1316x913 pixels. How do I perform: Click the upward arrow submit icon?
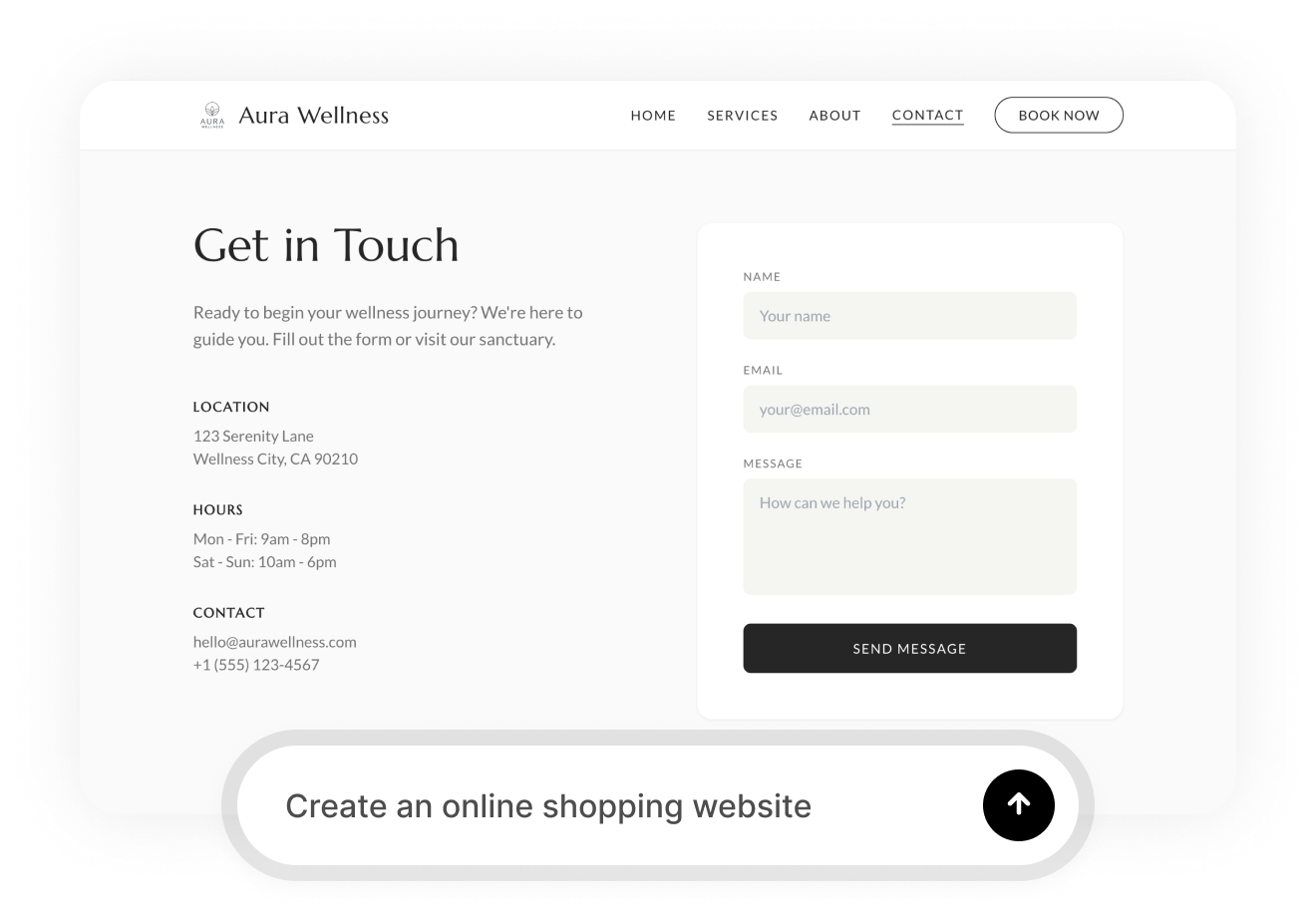1018,805
